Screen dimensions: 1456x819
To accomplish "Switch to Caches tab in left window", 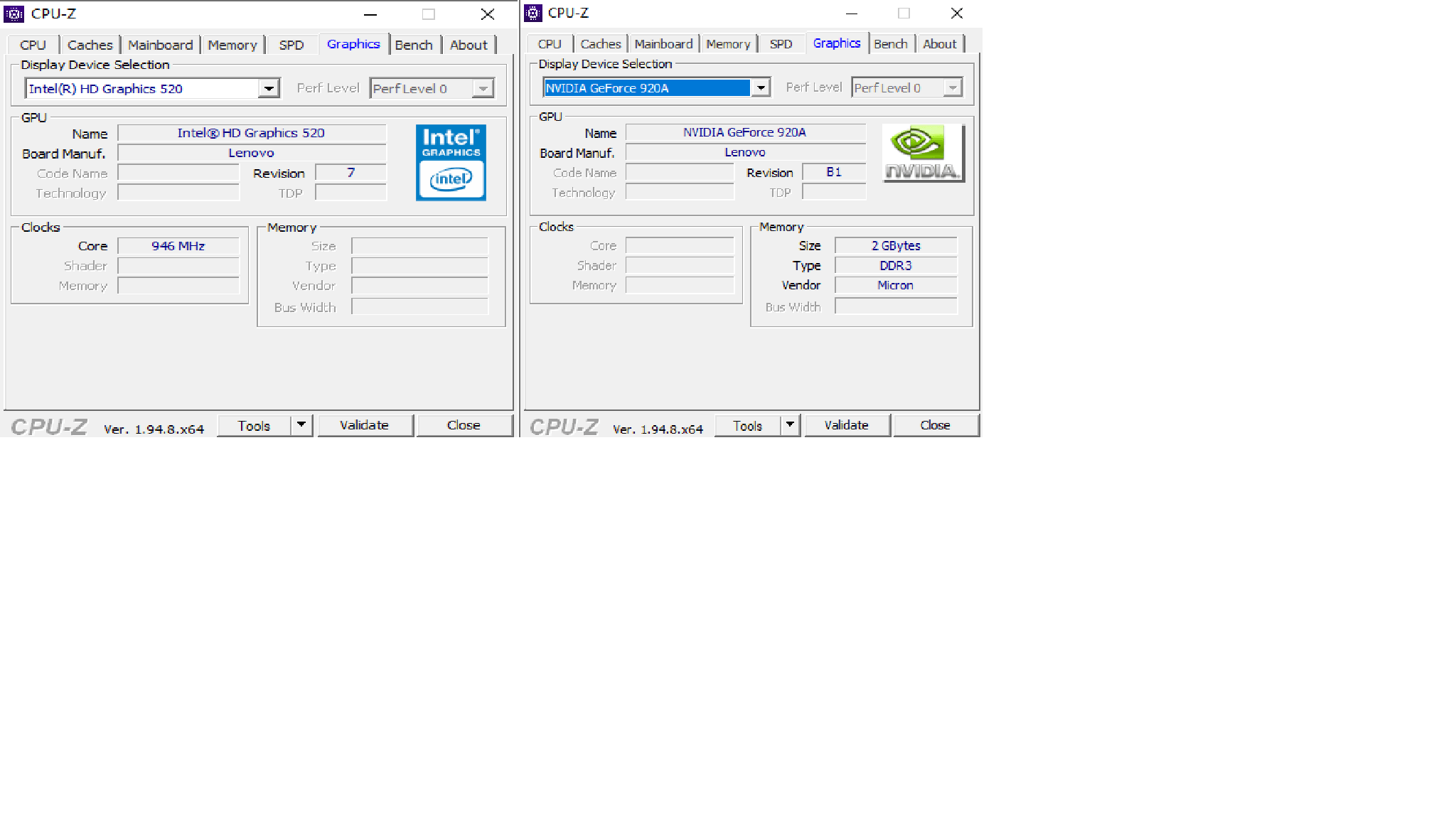I will tap(90, 45).
